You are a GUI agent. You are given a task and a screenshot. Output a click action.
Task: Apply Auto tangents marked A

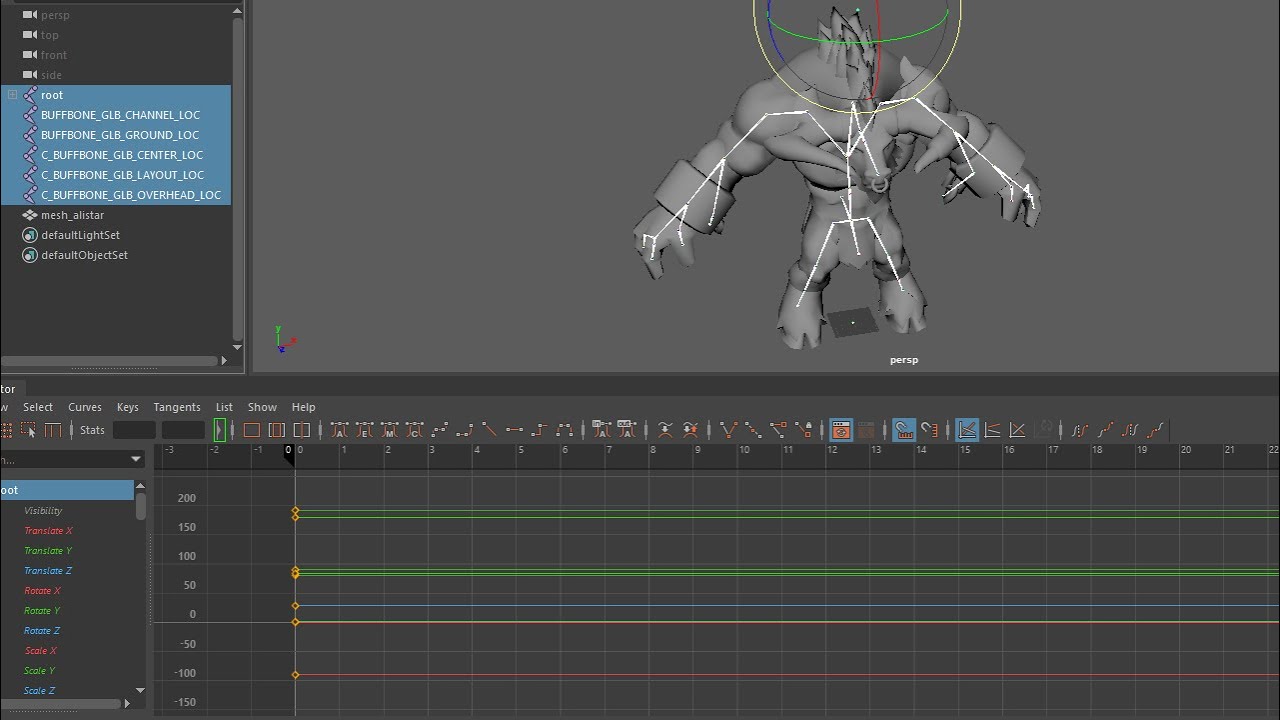pos(339,430)
